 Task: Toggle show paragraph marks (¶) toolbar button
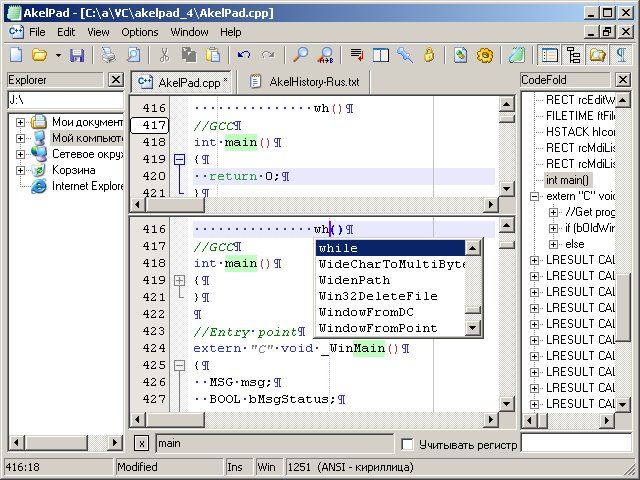(621, 55)
